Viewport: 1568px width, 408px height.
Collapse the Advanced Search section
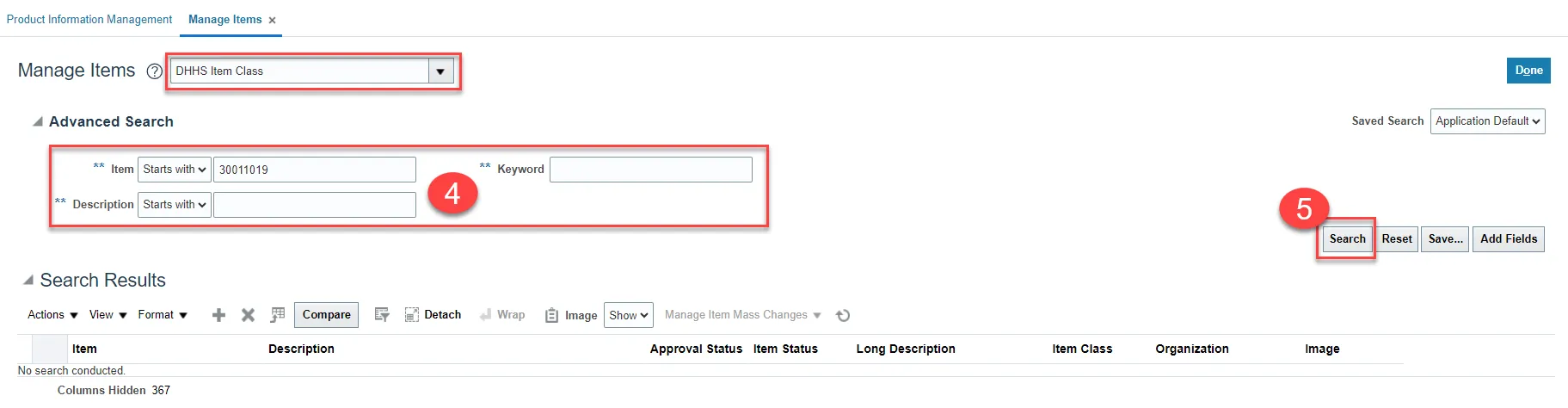[x=37, y=122]
